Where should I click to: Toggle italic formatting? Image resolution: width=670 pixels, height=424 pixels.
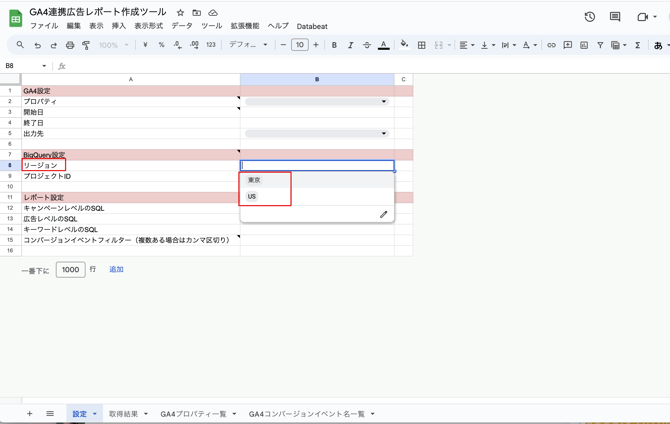[x=350, y=45]
